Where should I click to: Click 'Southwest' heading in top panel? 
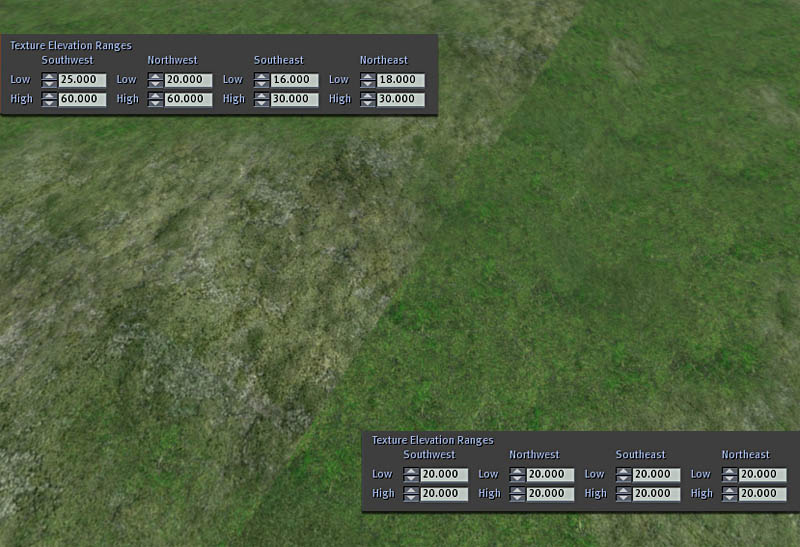[67, 60]
